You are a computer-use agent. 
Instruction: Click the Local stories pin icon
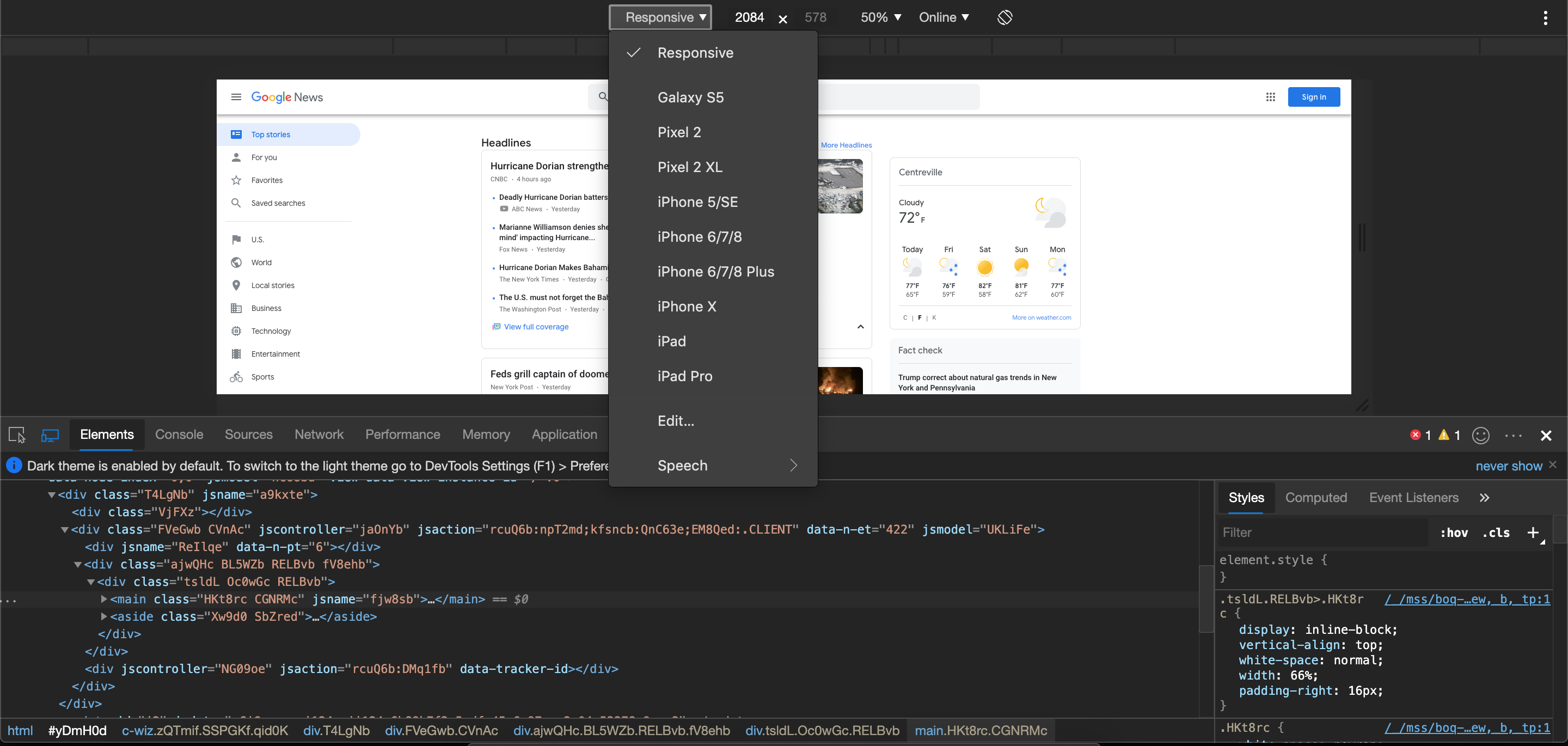(236, 285)
